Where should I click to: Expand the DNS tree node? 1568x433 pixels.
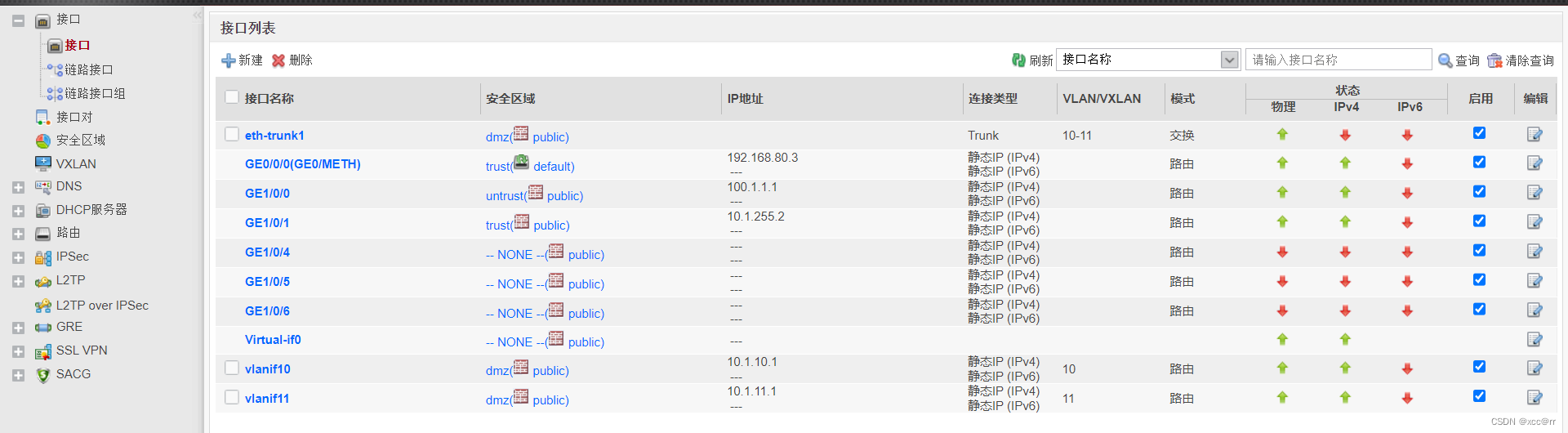(18, 187)
